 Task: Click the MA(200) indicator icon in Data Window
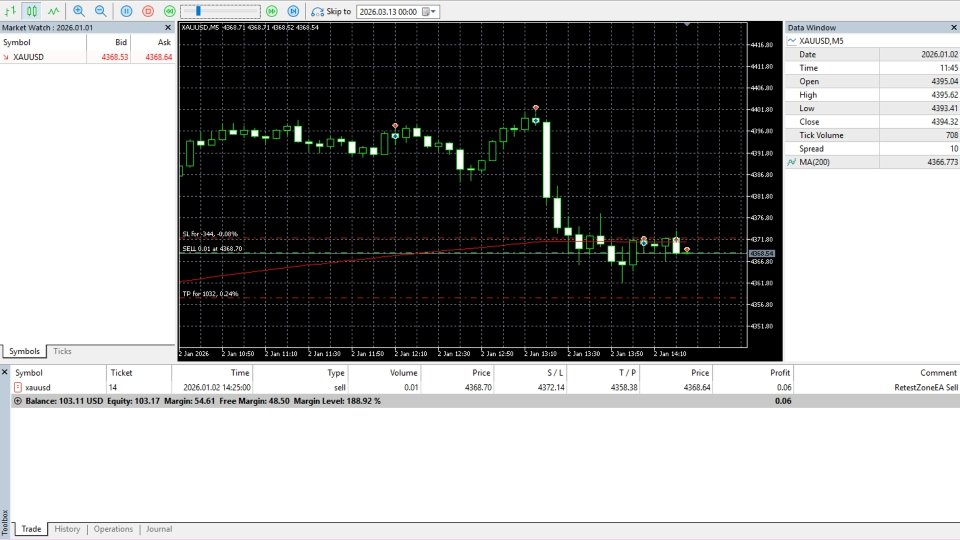tap(792, 162)
